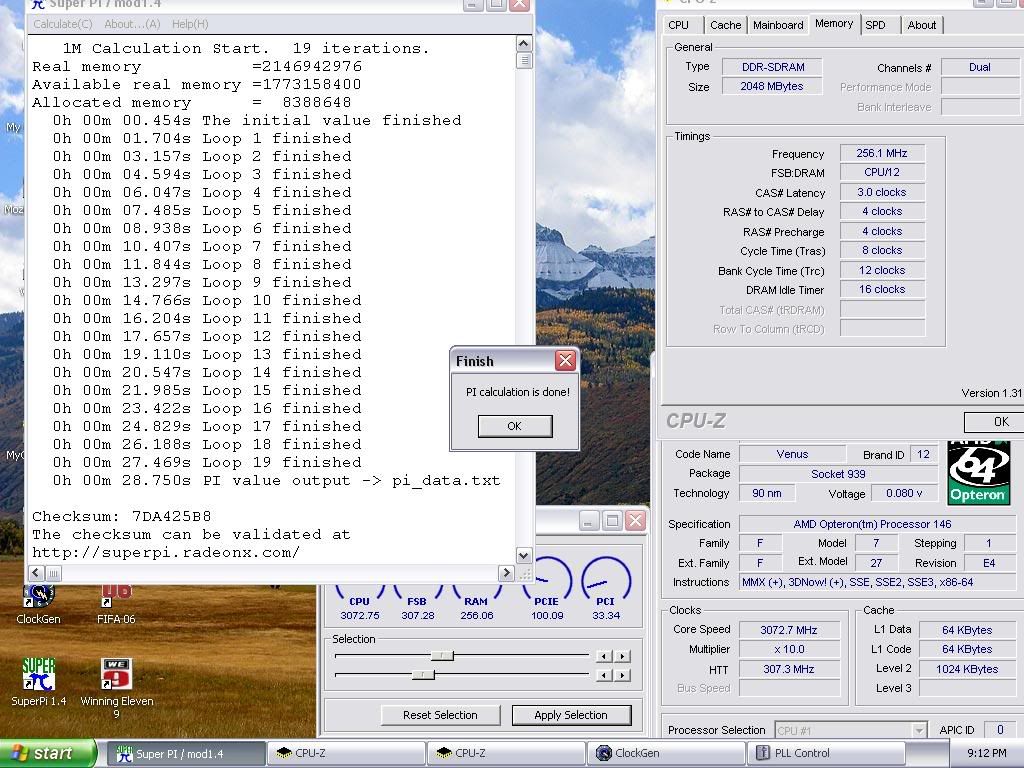Click the "PI calculation is done!" message
Screen dimensions: 1024x768
click(517, 392)
